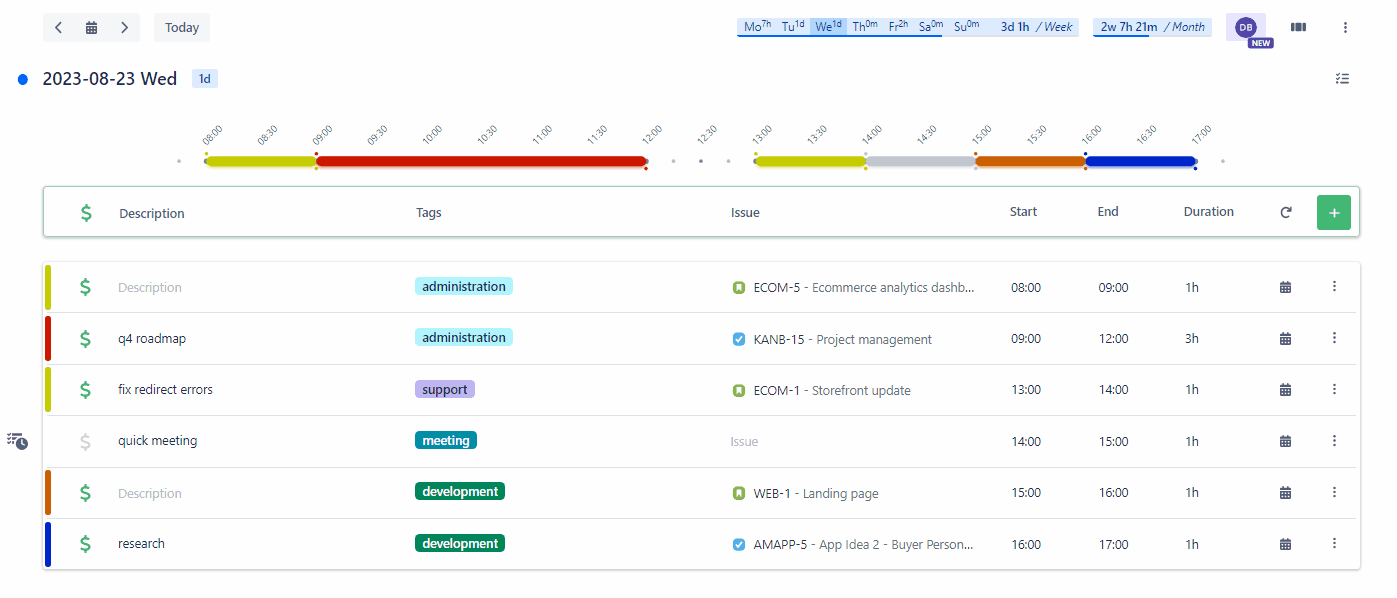Open the calendar date picker icon
Viewport: 1397px width, 598px height.
(x=91, y=28)
